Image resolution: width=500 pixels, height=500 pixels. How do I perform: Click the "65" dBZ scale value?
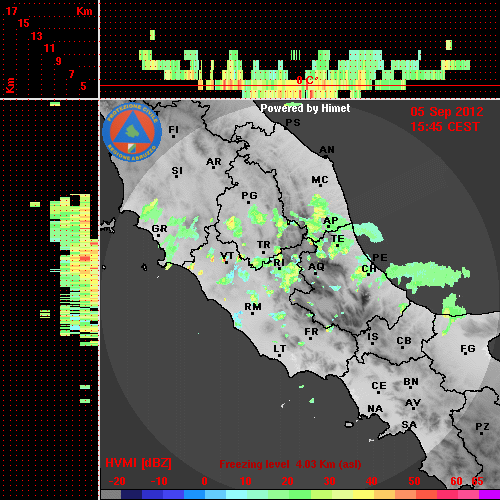(x=477, y=481)
